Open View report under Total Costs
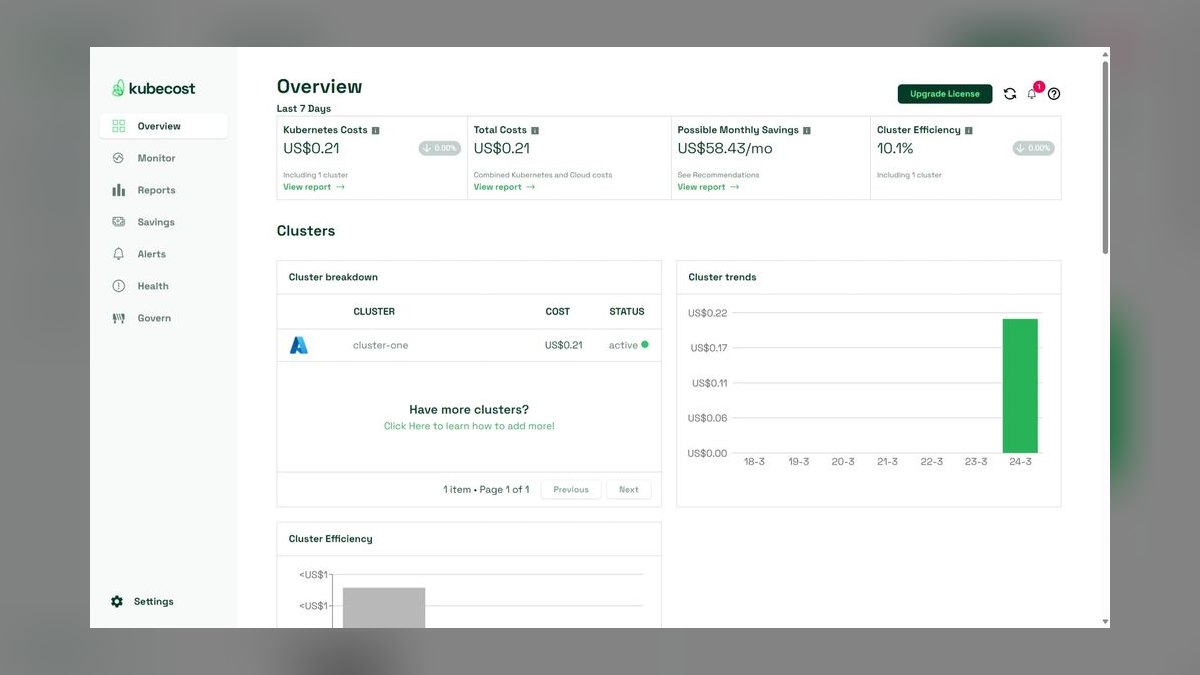 coord(504,187)
